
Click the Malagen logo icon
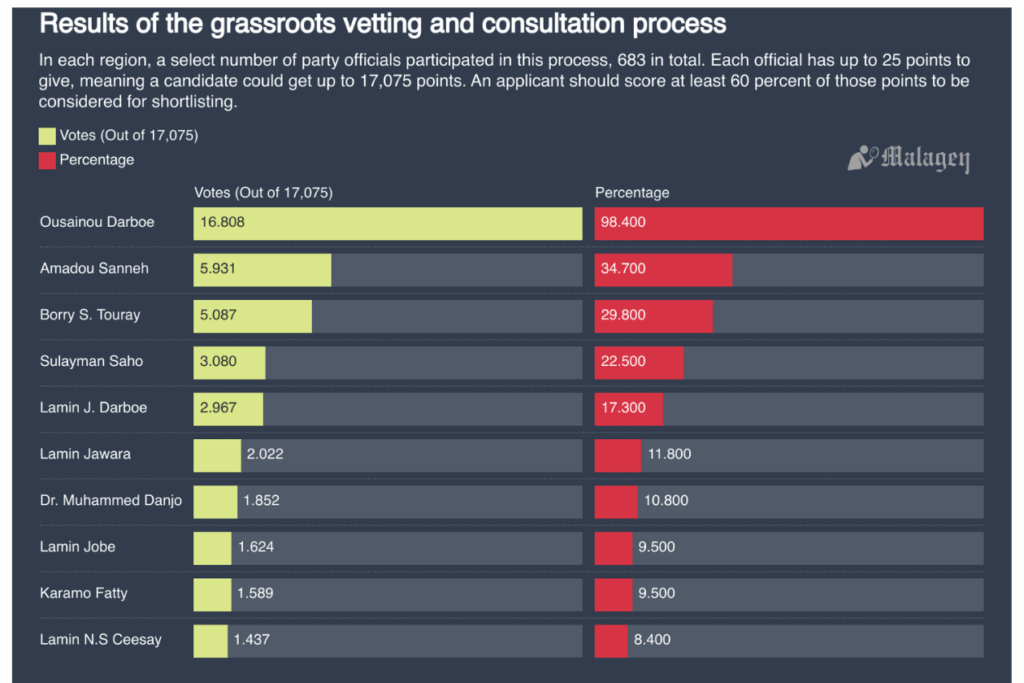(861, 158)
